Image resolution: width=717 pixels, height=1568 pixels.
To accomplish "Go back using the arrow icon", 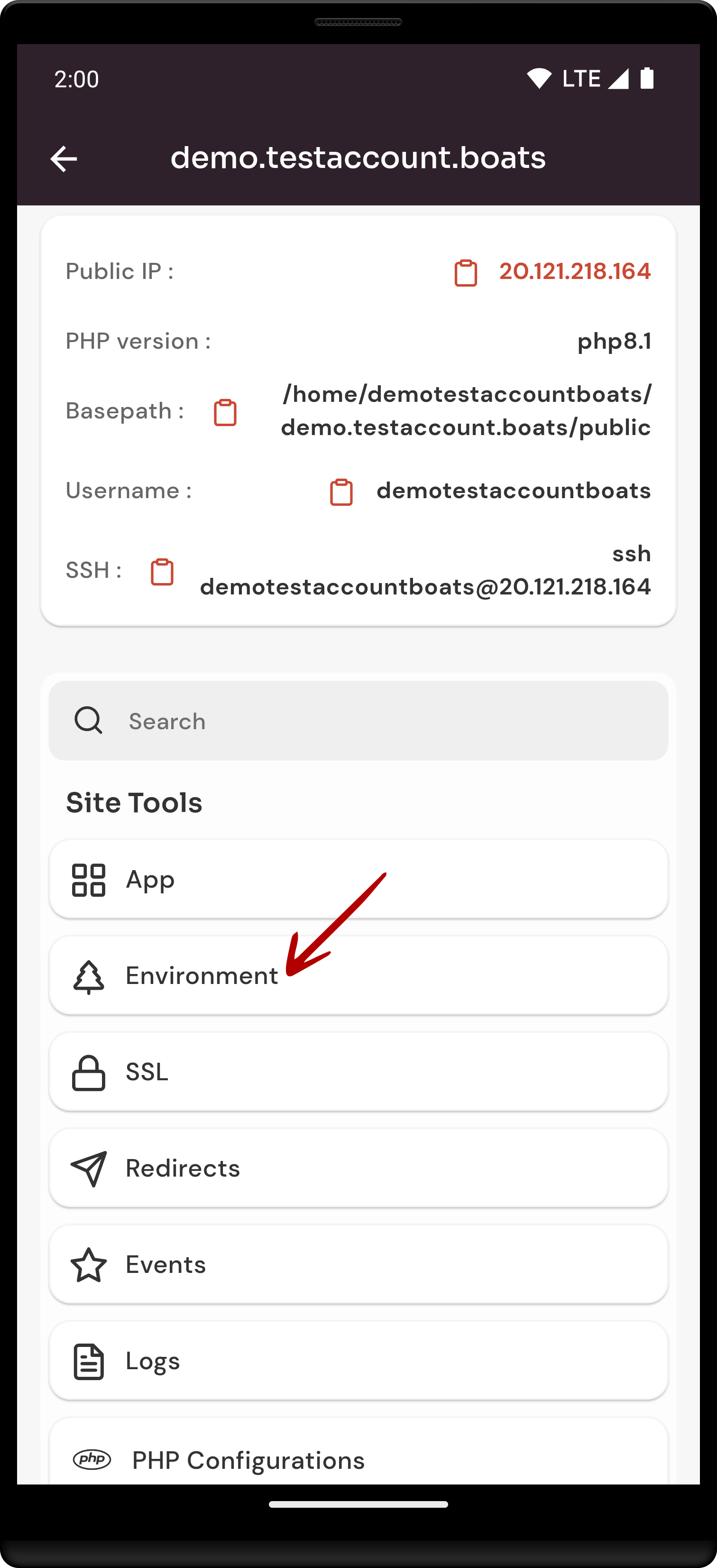I will (x=63, y=159).
